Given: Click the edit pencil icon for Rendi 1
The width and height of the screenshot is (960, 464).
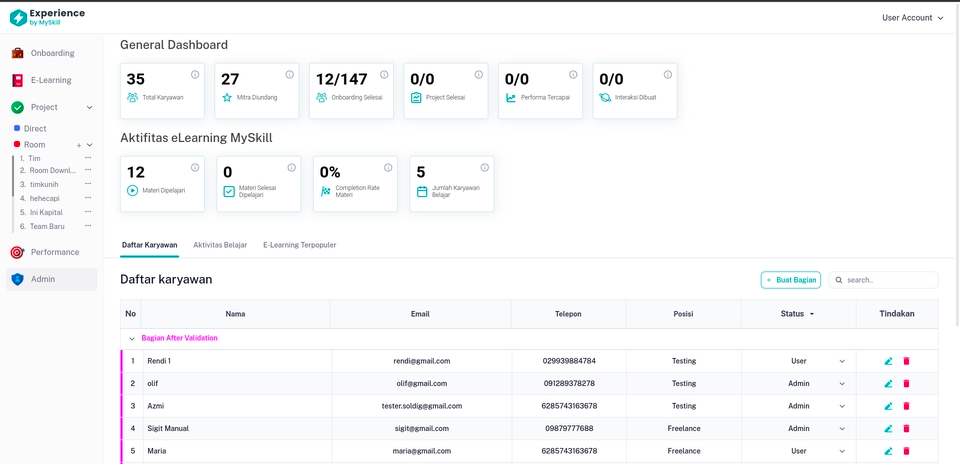Looking at the screenshot, I should coord(888,361).
